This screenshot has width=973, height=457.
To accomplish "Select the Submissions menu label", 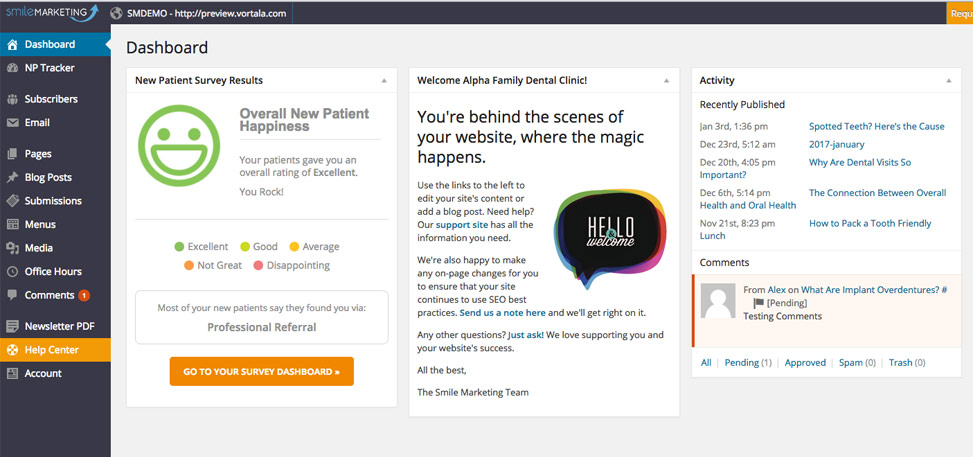I will 53,201.
